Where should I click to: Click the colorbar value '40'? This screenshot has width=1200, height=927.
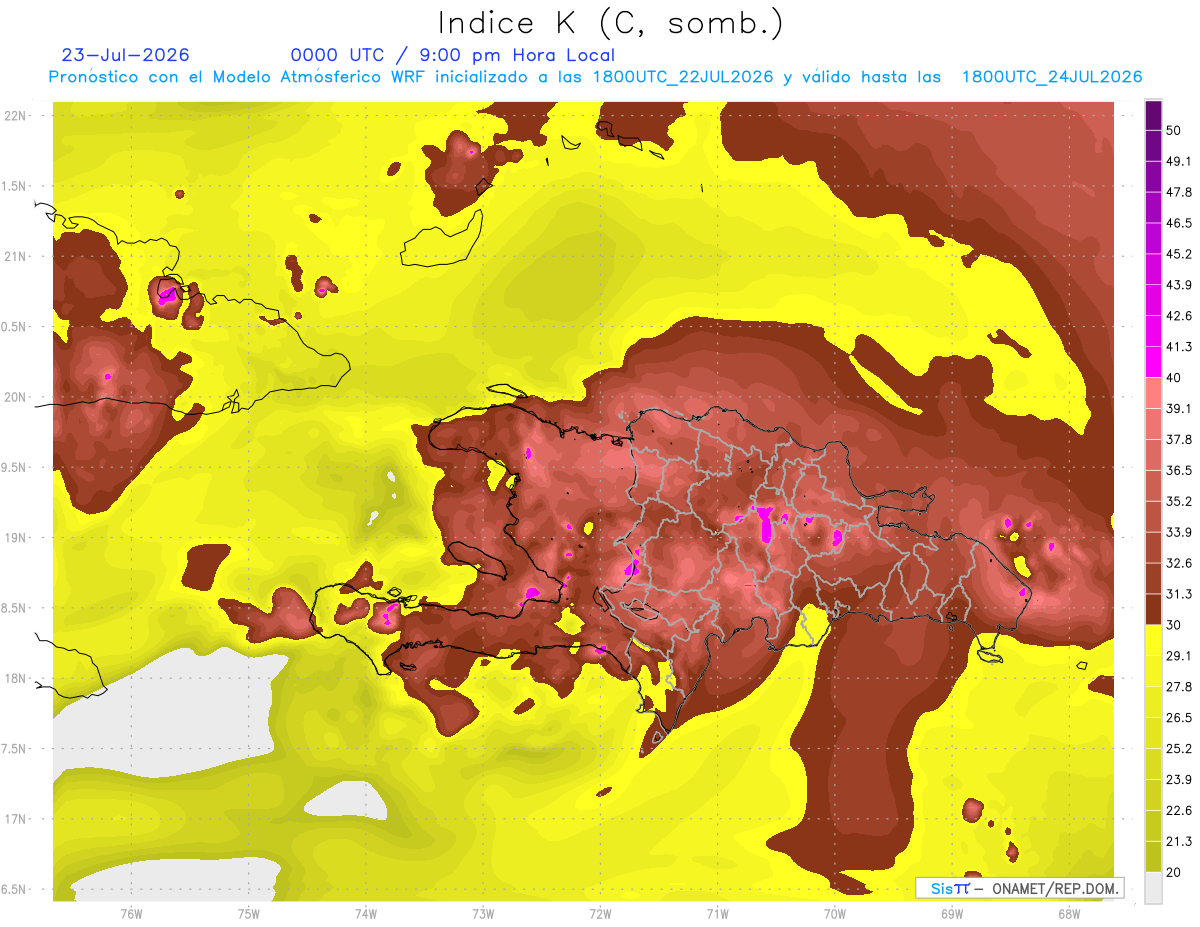click(1175, 378)
